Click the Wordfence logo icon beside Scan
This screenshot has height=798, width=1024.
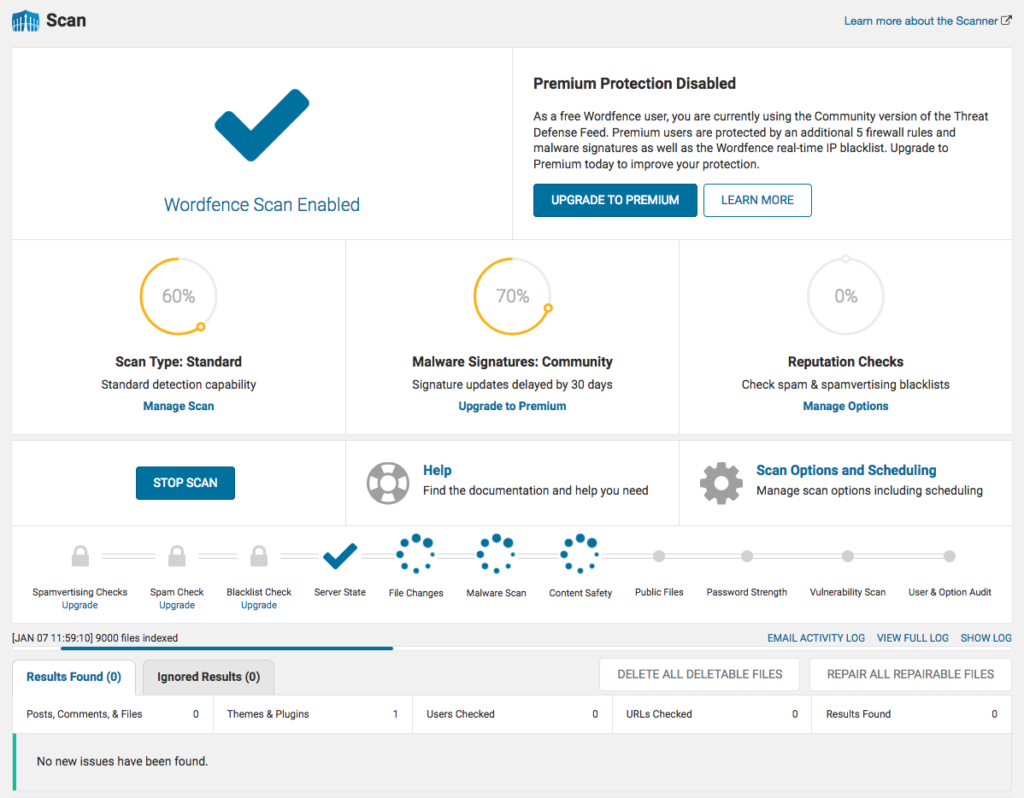25,21
